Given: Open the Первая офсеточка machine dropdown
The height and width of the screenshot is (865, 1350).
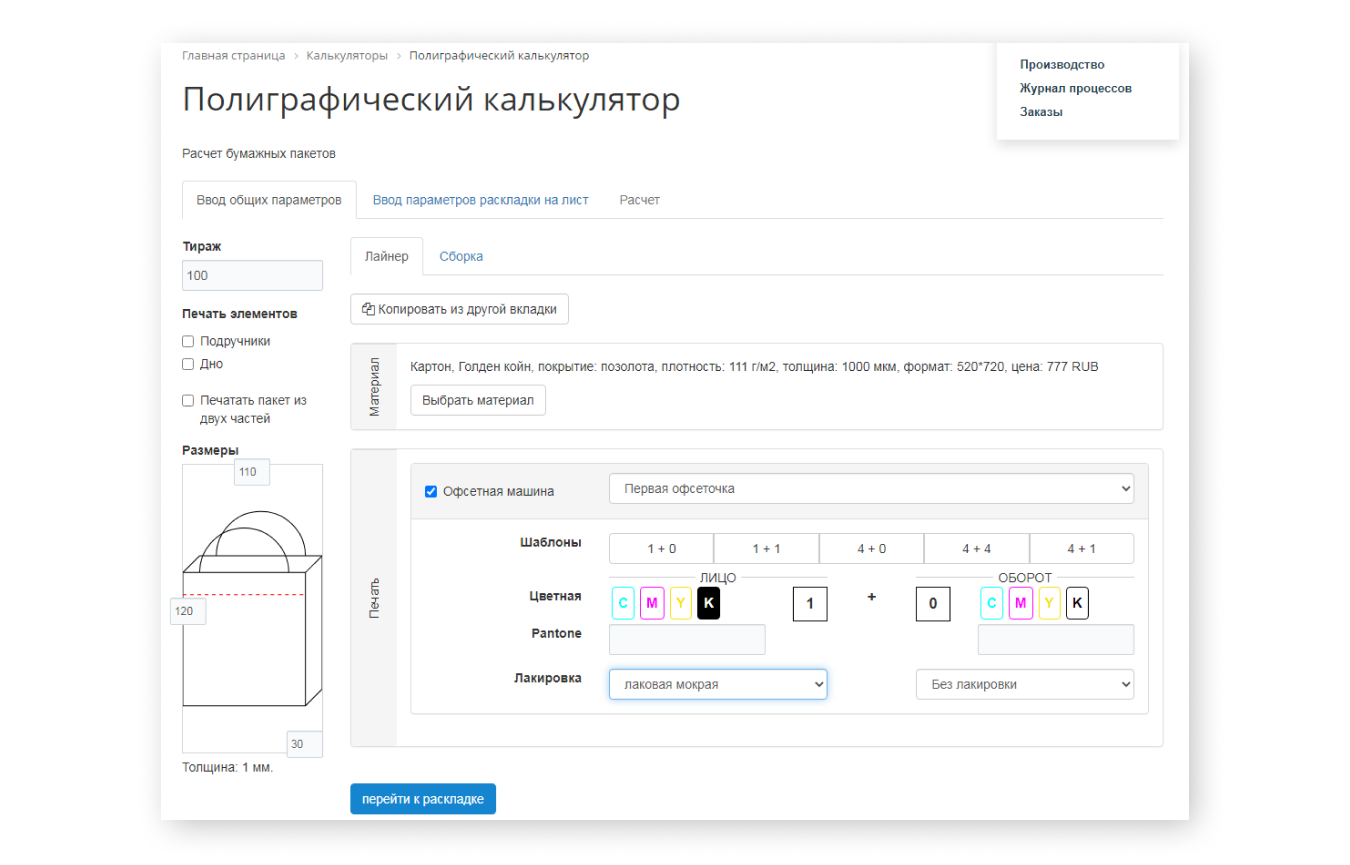Looking at the screenshot, I should pyautogui.click(x=871, y=489).
